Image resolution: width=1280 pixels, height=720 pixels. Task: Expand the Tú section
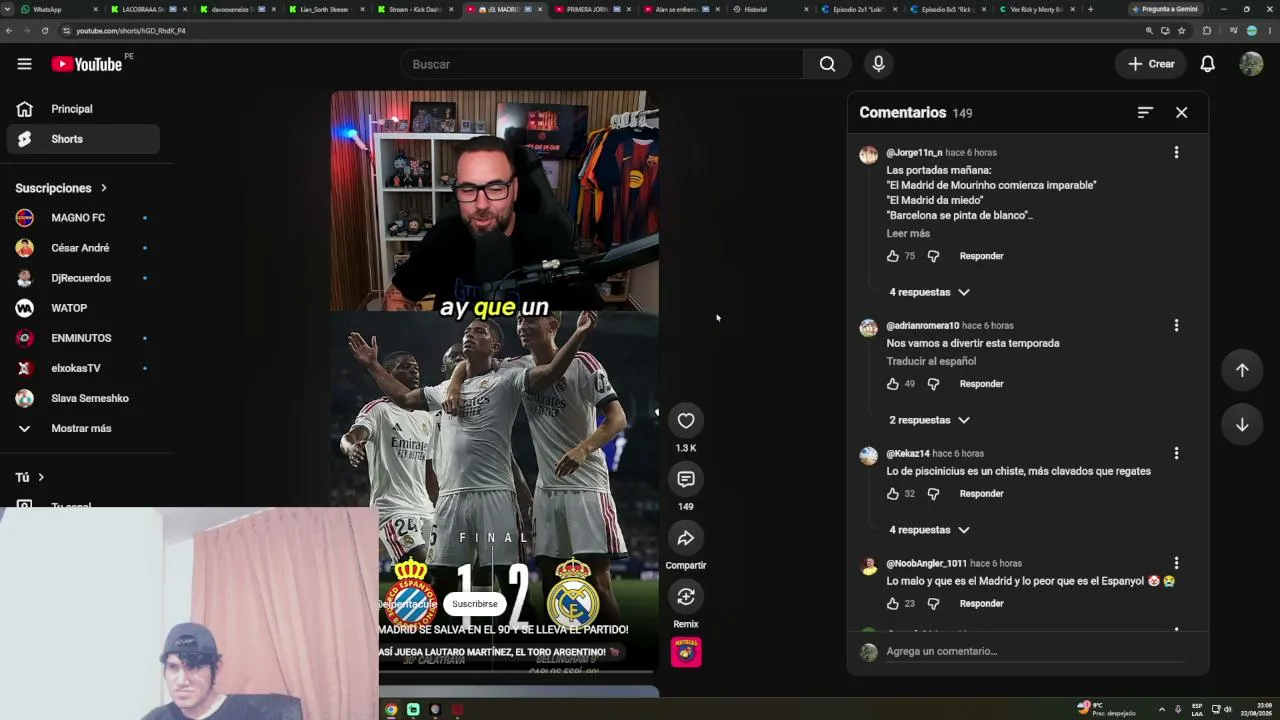tap(30, 477)
